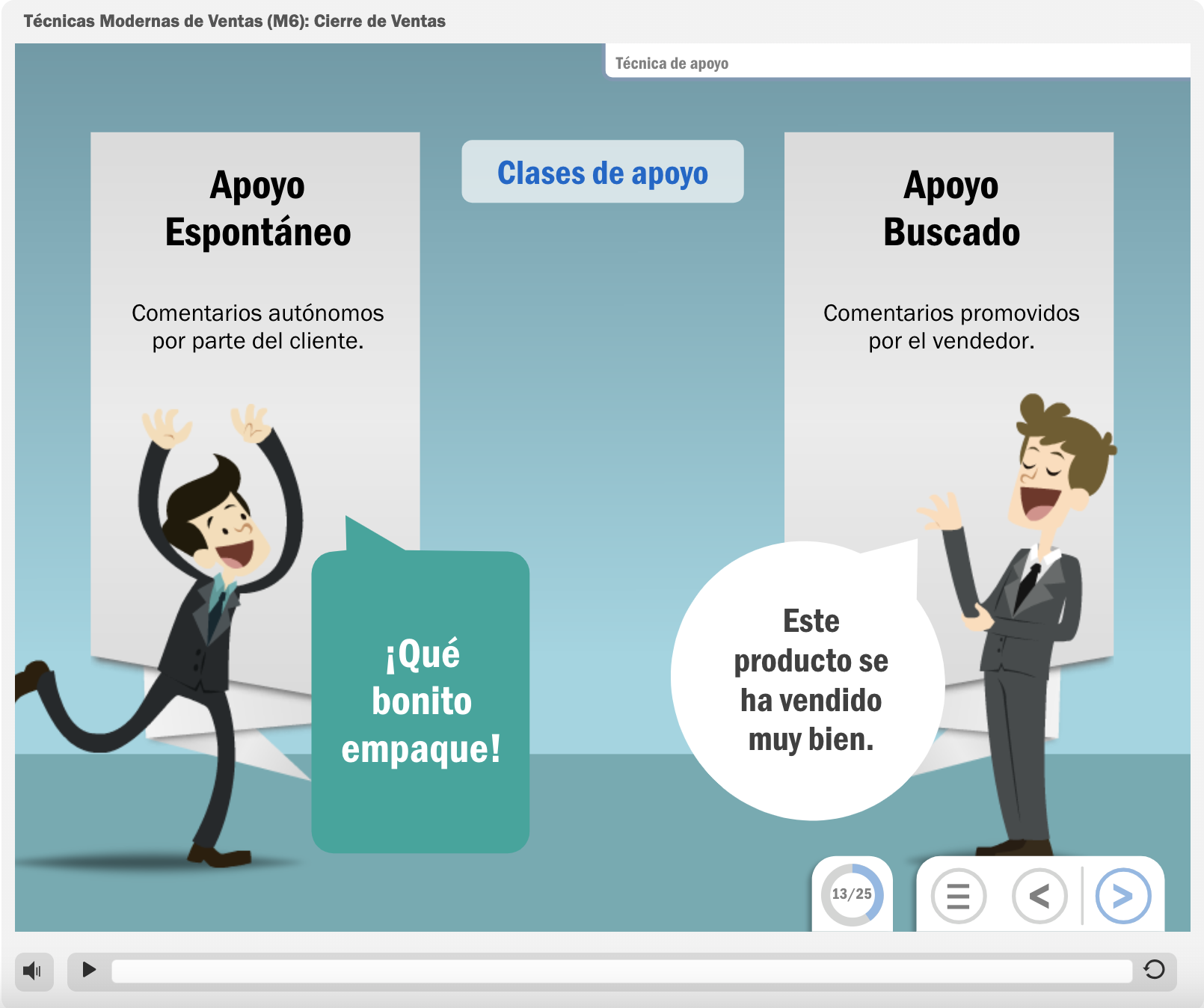
Task: Click the seek bar track
Action: tap(621, 971)
